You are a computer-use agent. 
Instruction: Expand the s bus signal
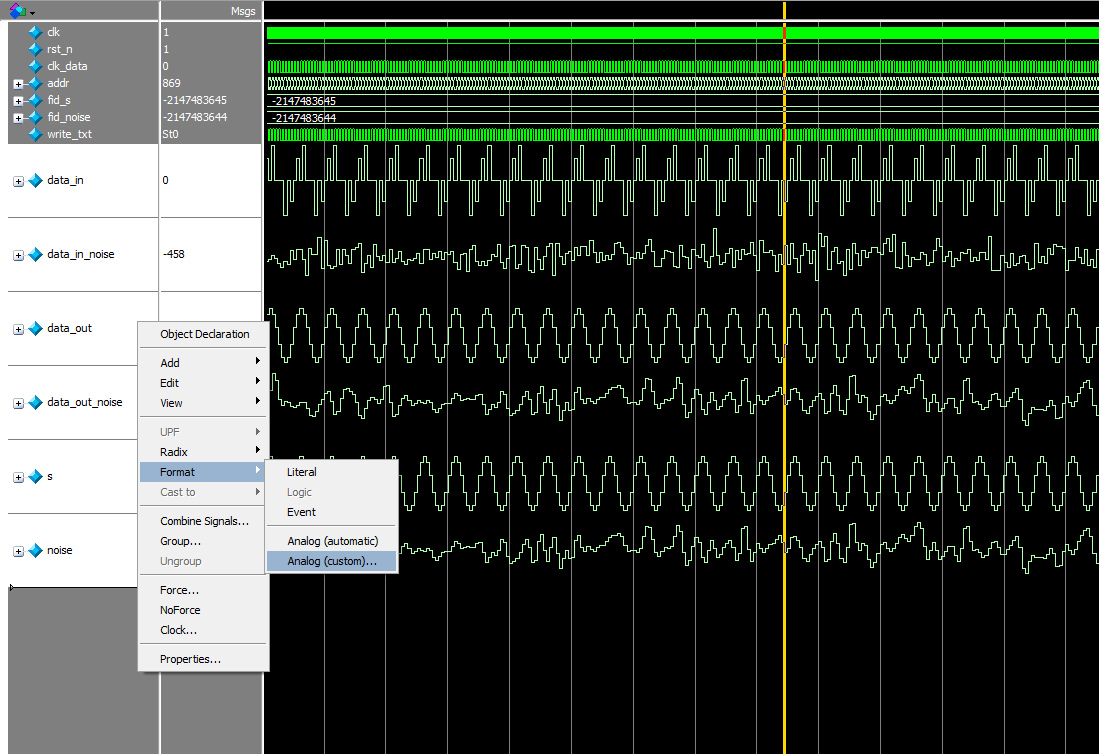(18, 478)
